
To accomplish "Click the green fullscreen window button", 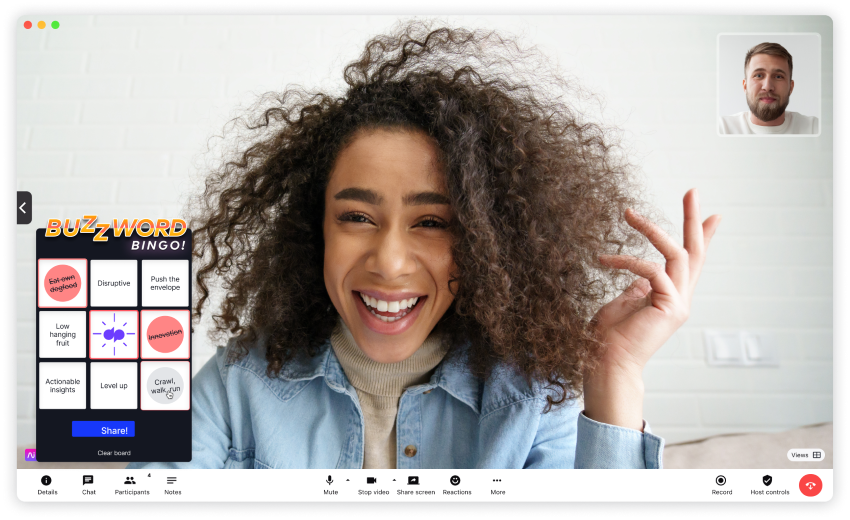I will (x=55, y=25).
